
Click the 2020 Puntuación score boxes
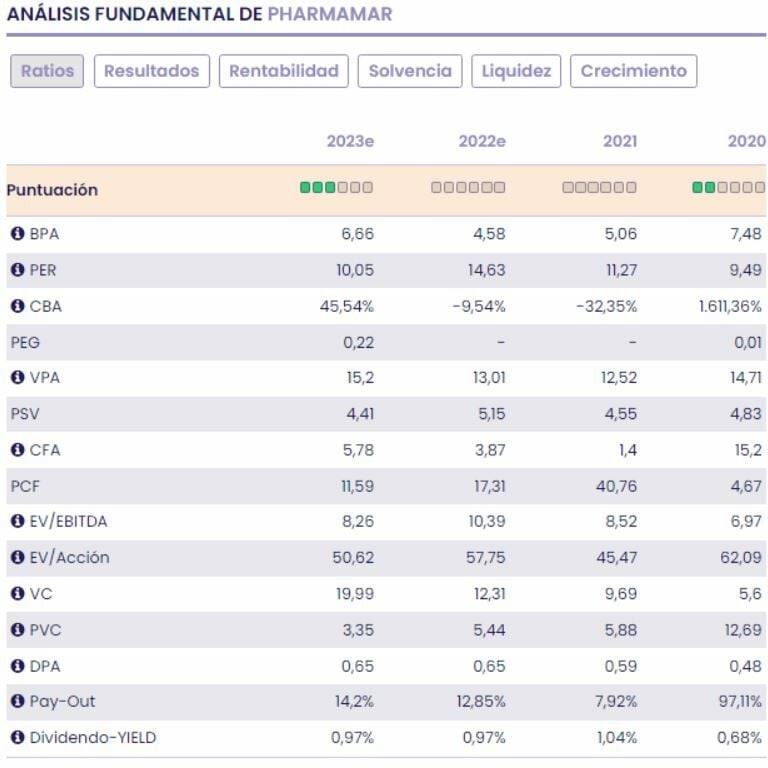pos(728,188)
